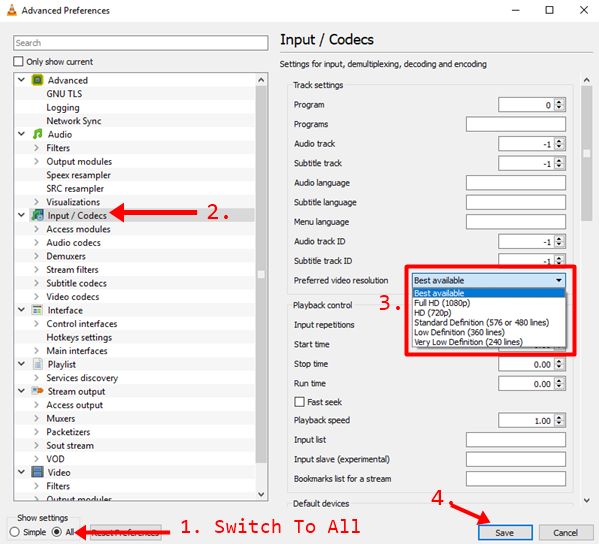The height and width of the screenshot is (544, 599).
Task: Expand the Access modules node
Action: 36,229
